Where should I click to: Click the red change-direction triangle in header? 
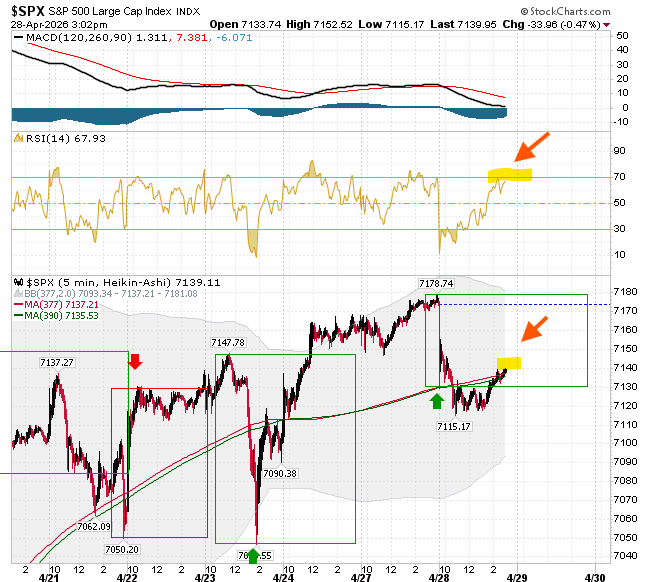point(607,25)
